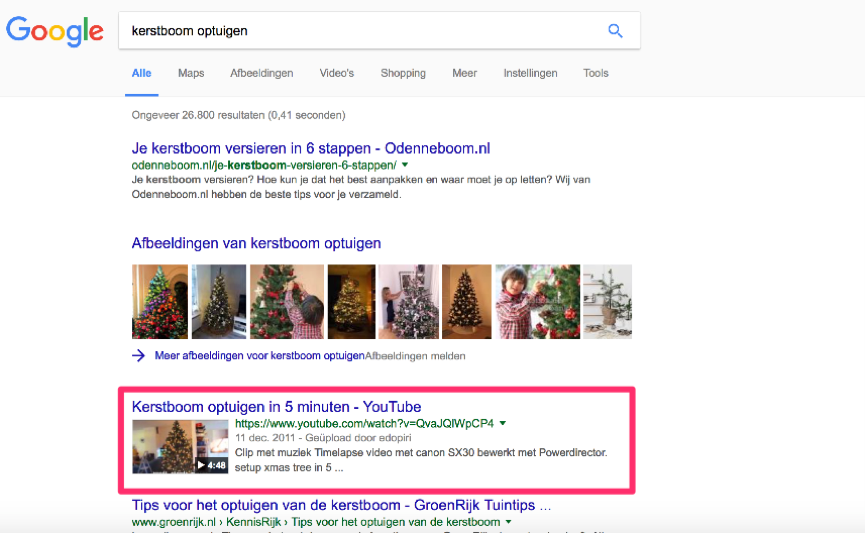Open the Afbeeldingen tab

[x=261, y=73]
